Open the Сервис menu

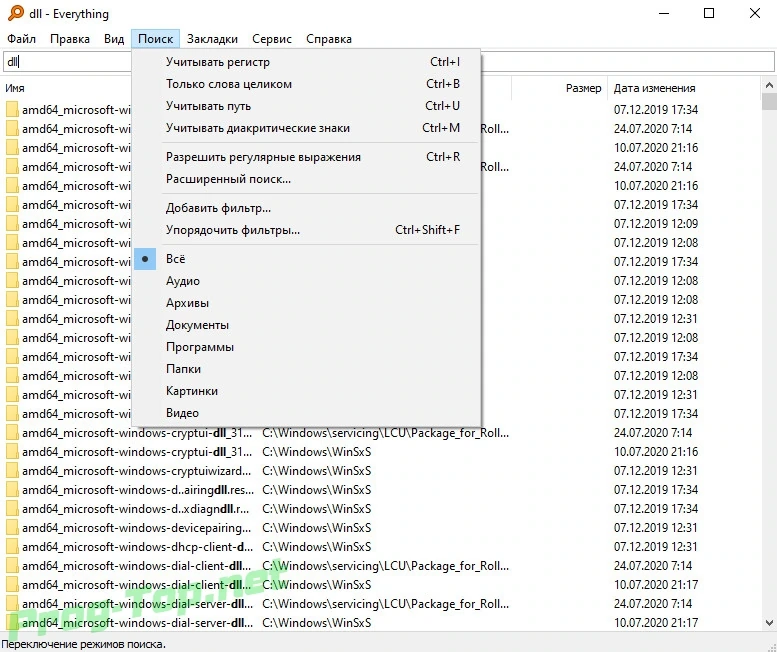point(272,39)
